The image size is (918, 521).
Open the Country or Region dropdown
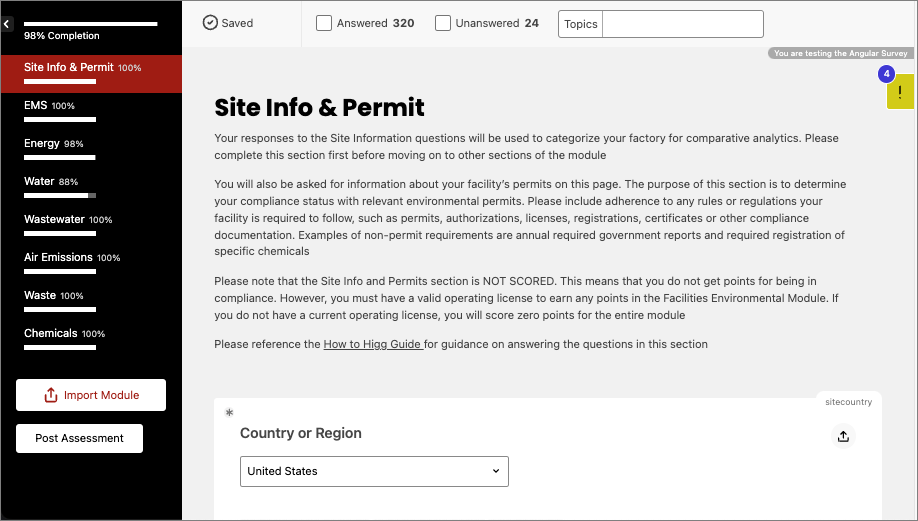click(374, 471)
